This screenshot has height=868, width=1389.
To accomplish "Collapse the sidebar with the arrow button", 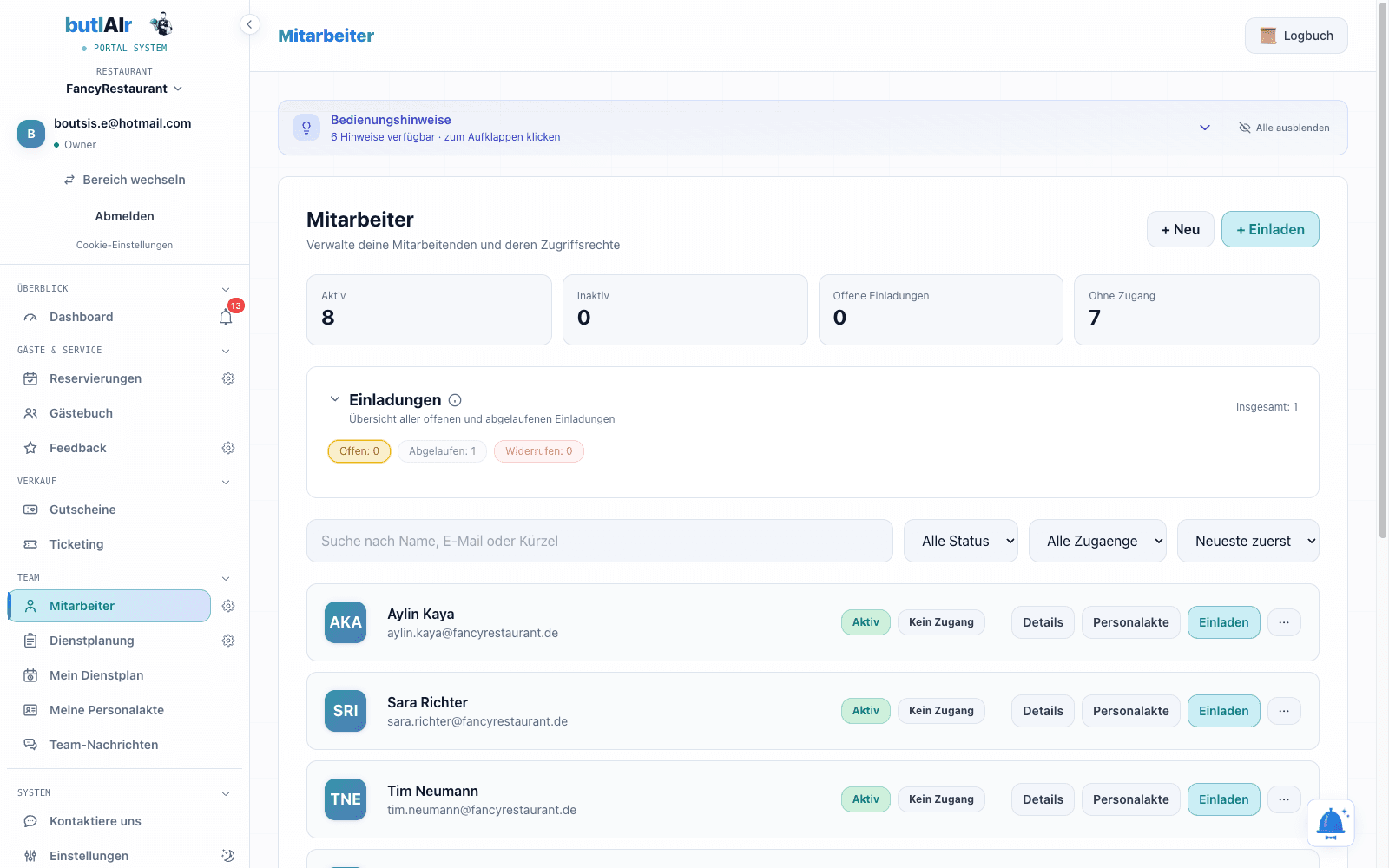I will [249, 24].
